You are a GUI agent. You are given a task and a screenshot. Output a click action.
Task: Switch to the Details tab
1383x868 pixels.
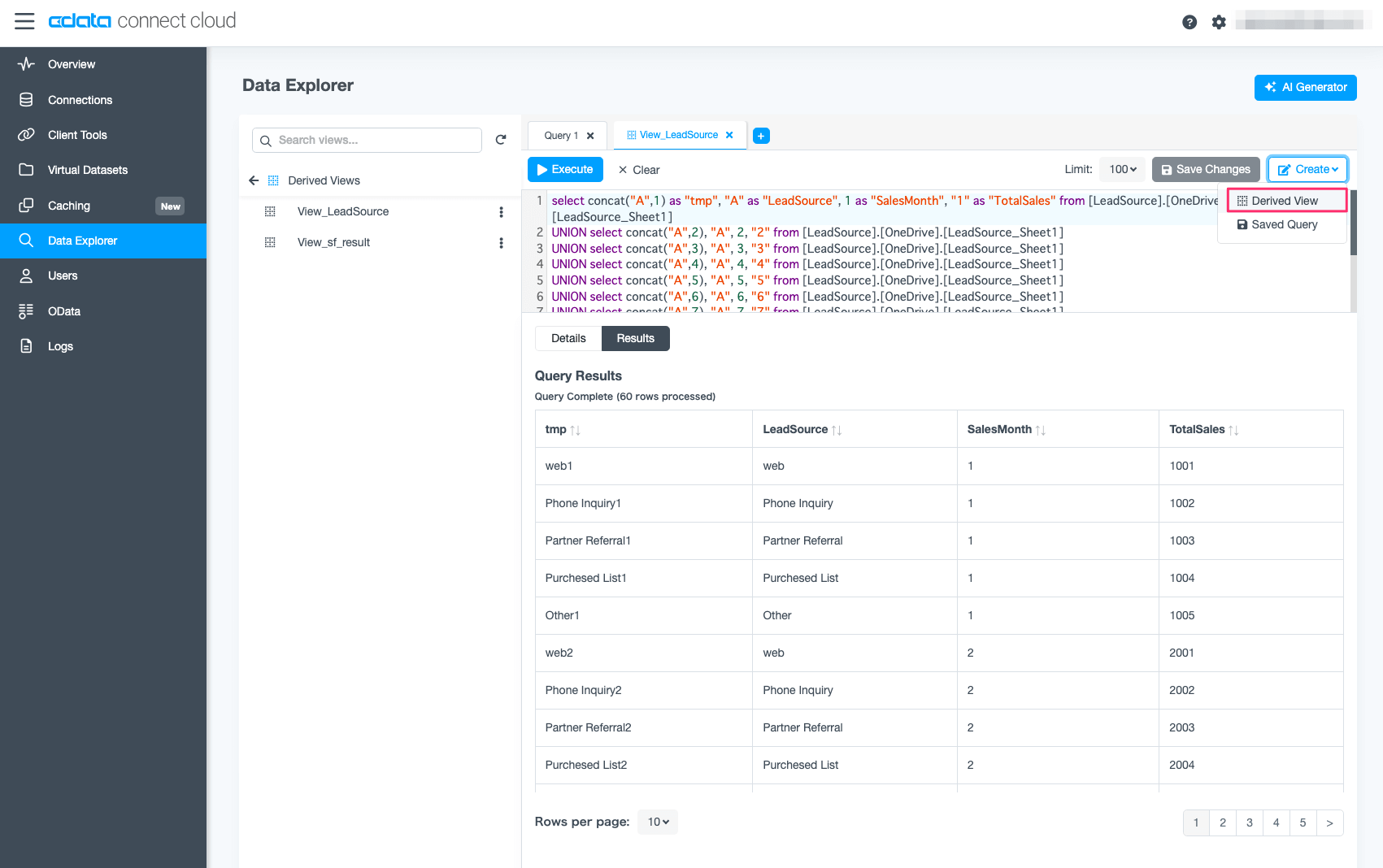pyautogui.click(x=568, y=338)
